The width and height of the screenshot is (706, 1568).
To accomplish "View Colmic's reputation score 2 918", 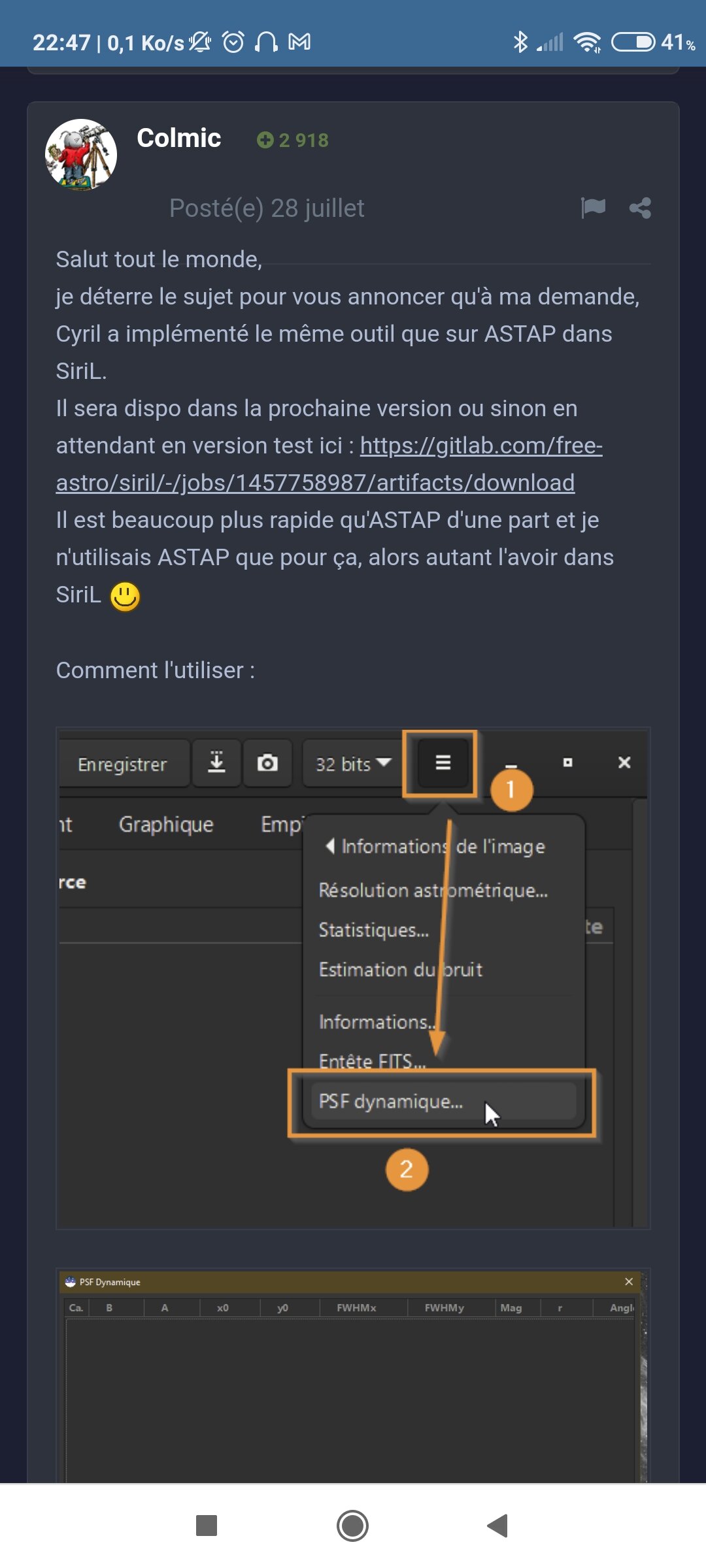I will (293, 140).
